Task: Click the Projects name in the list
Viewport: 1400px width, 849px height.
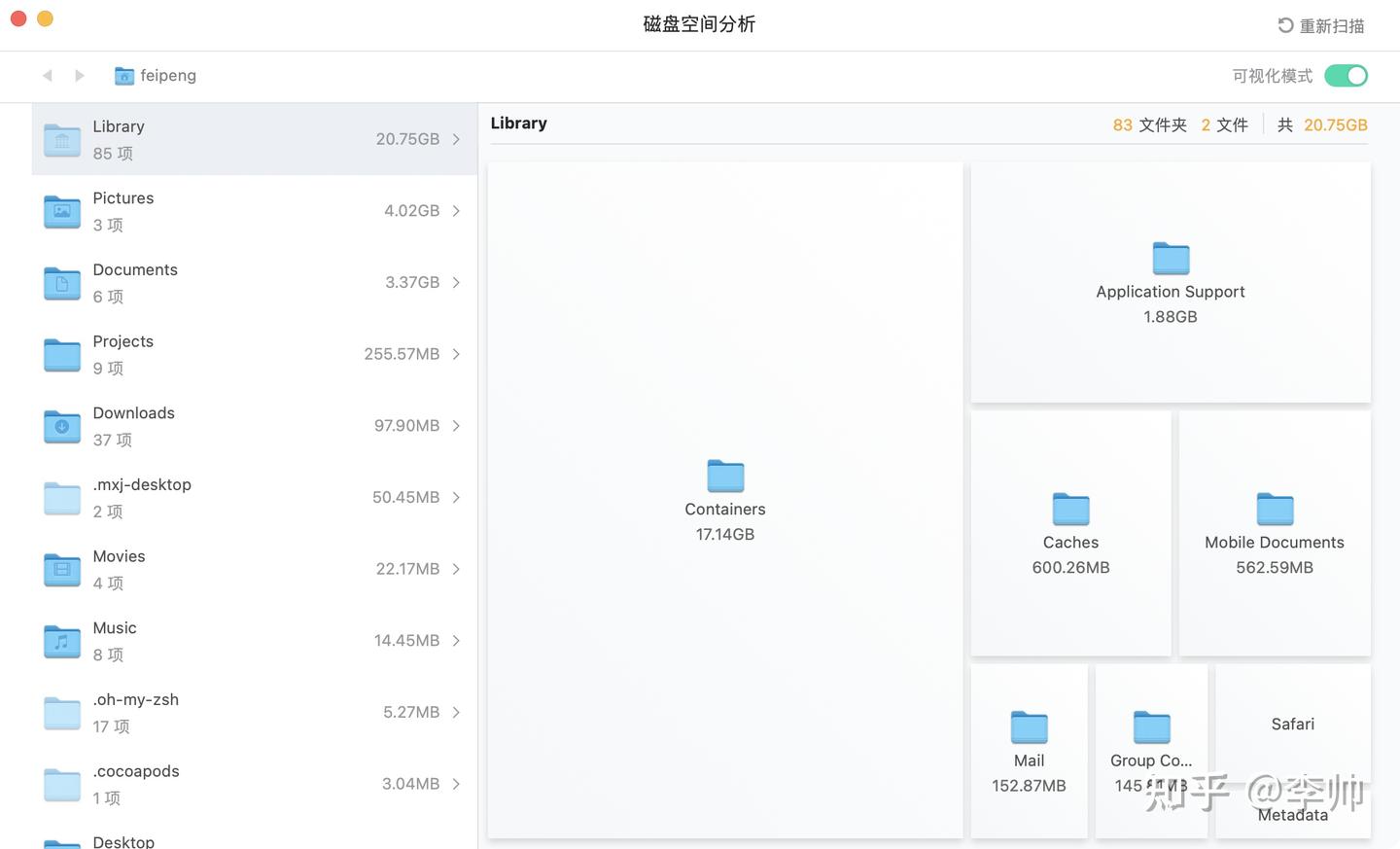Action: click(123, 341)
